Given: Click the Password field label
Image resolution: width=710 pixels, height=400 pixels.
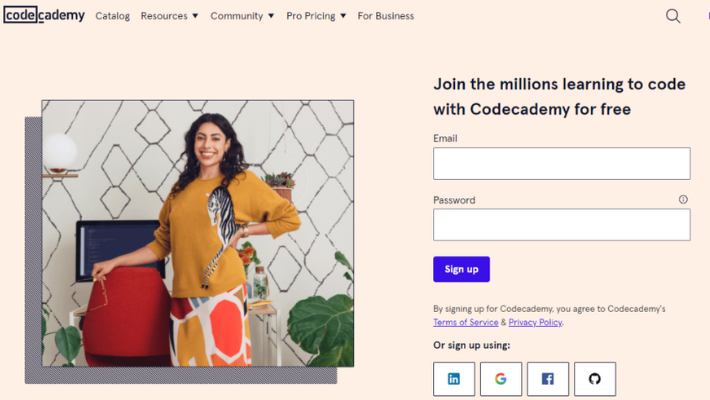Looking at the screenshot, I should (454, 200).
